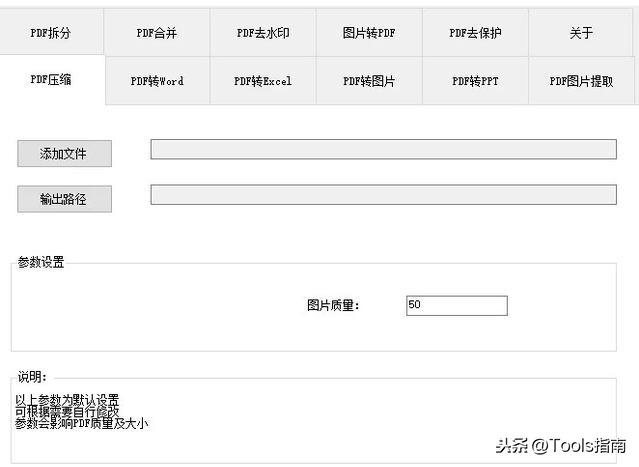Click the 添加文件 button

pos(64,154)
